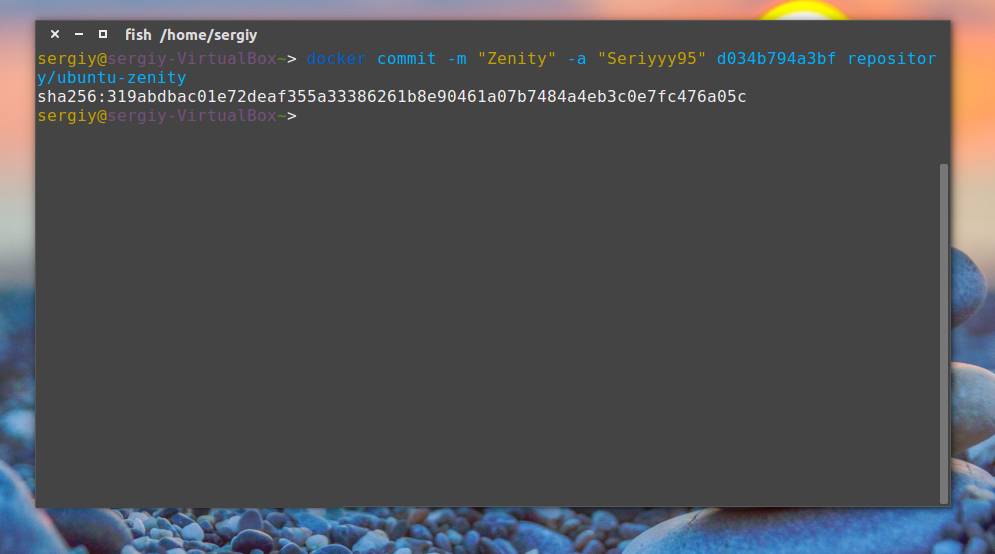
Task: Minimize the terminal window
Action: click(79, 34)
